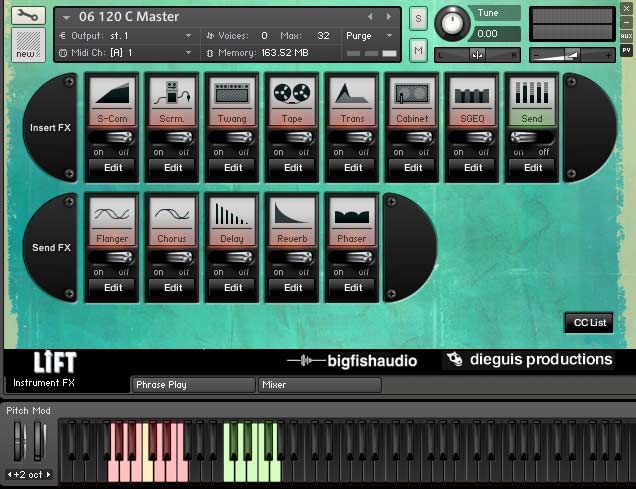Click the Max voices value 32
Viewport: 636px width, 489px height.
pos(323,36)
